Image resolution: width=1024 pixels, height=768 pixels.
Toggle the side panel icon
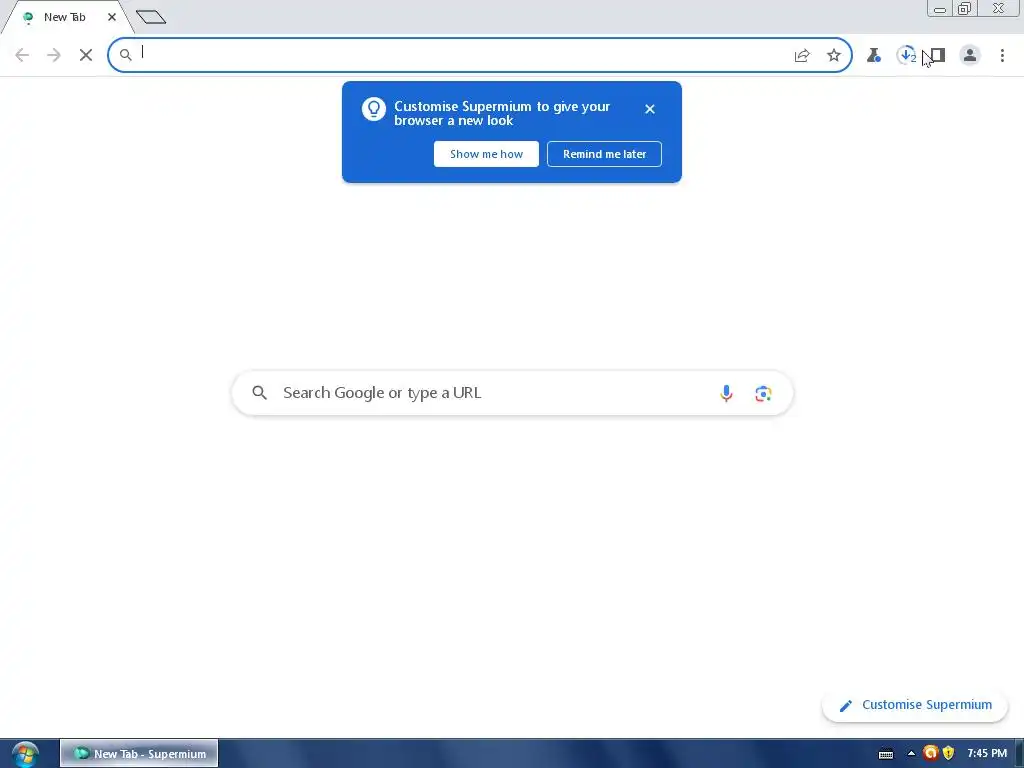(937, 56)
